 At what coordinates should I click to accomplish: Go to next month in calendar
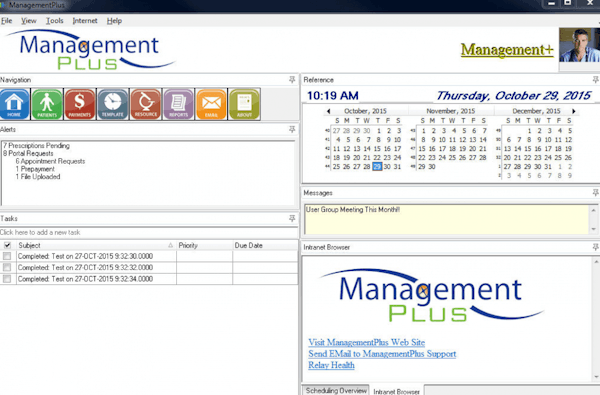click(574, 111)
